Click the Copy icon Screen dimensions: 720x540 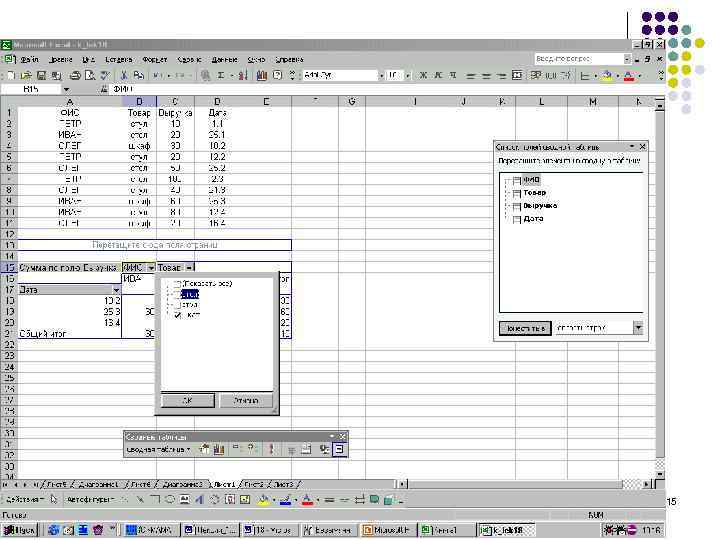click(x=138, y=75)
